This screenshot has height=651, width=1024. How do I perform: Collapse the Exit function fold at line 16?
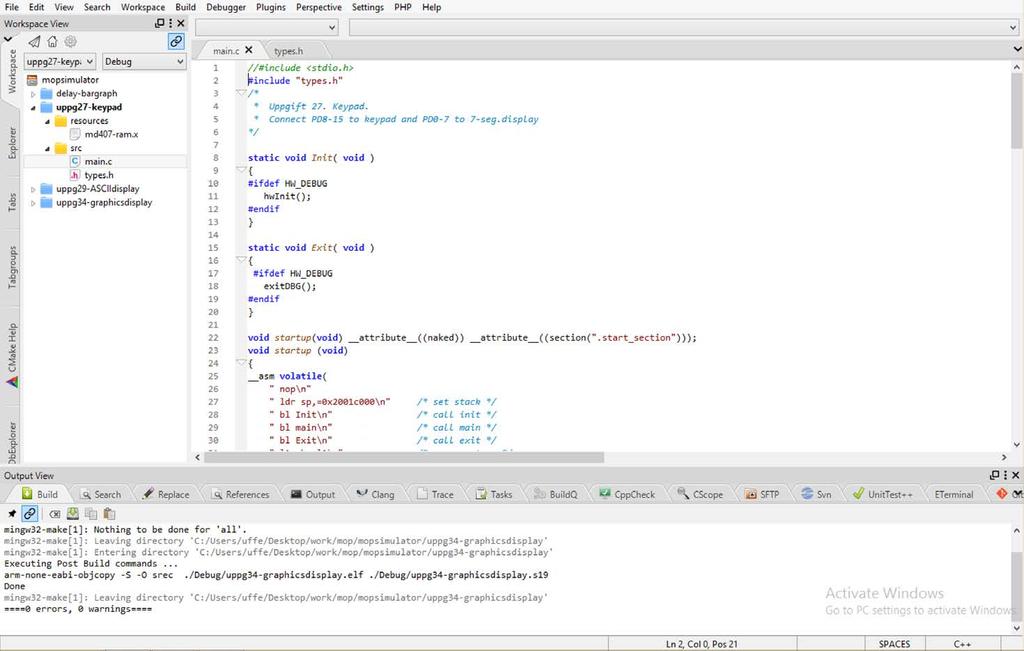click(x=241, y=261)
